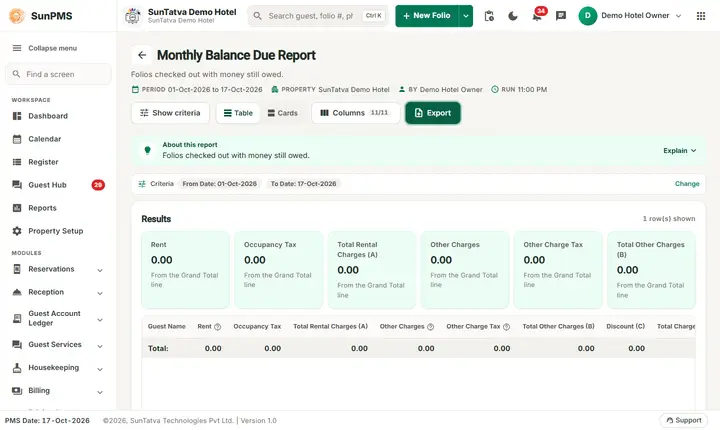The image size is (720, 430).
Task: Open Property Setup menu item
Action: [x=58, y=231]
